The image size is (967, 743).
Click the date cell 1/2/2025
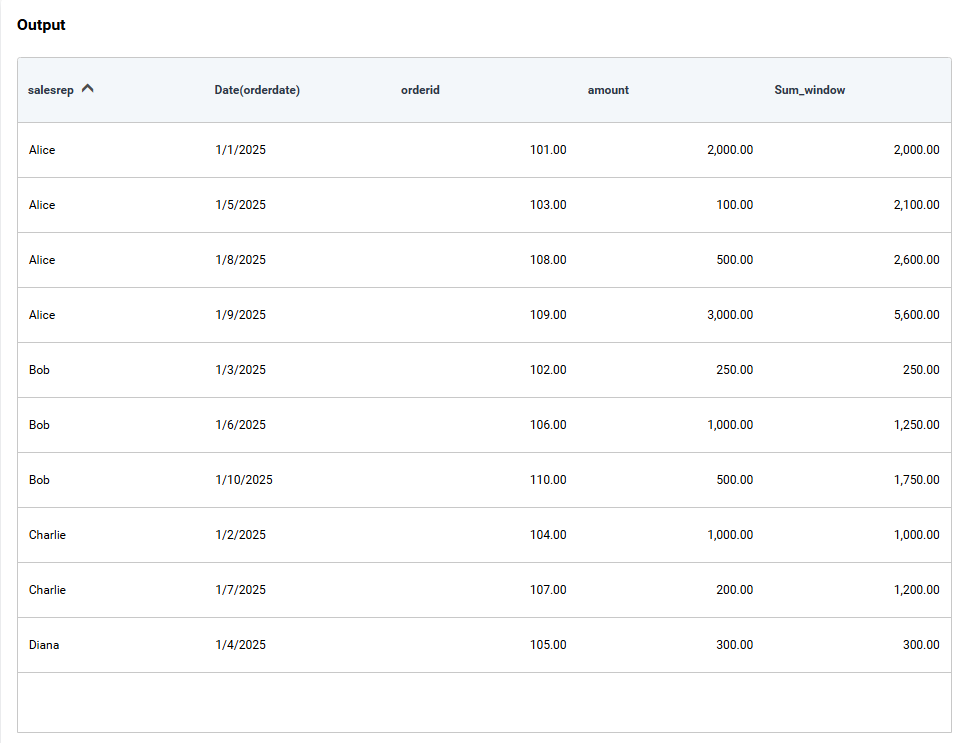(x=240, y=535)
